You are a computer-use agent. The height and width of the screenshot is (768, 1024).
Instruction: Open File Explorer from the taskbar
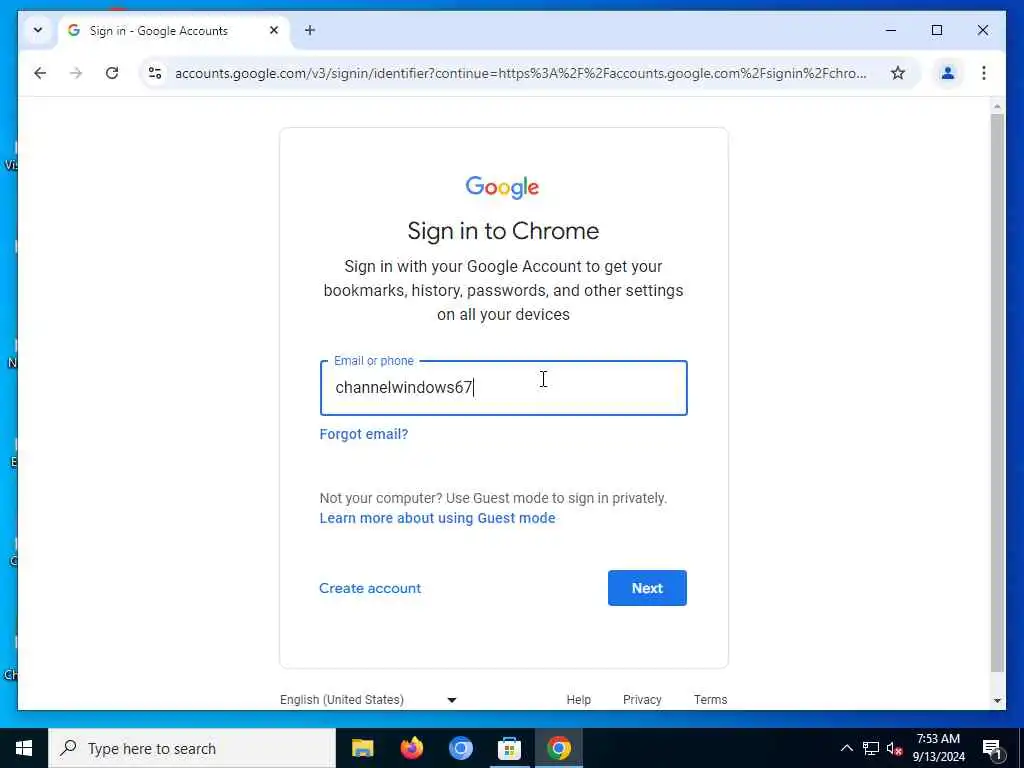(362, 748)
